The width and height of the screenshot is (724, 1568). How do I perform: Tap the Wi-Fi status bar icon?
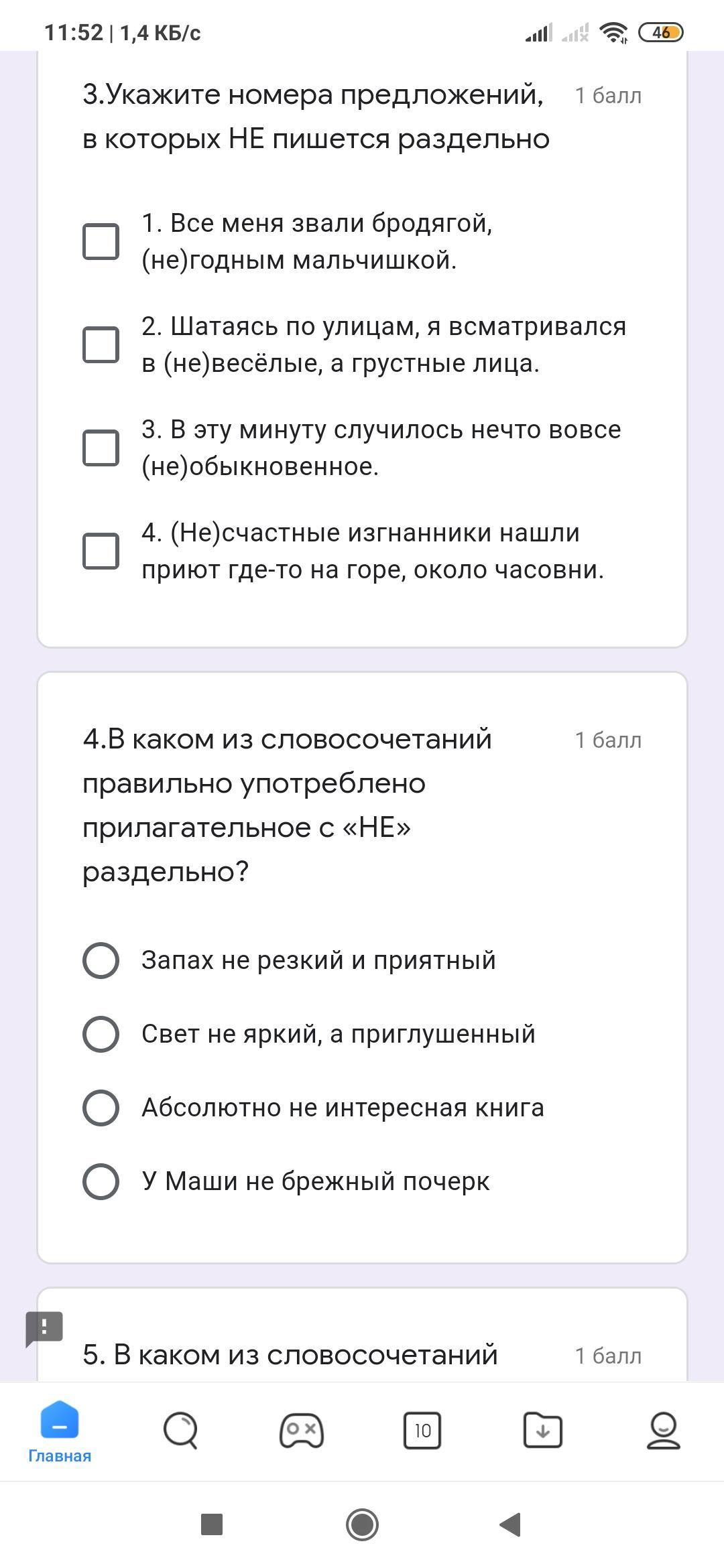coord(613,32)
